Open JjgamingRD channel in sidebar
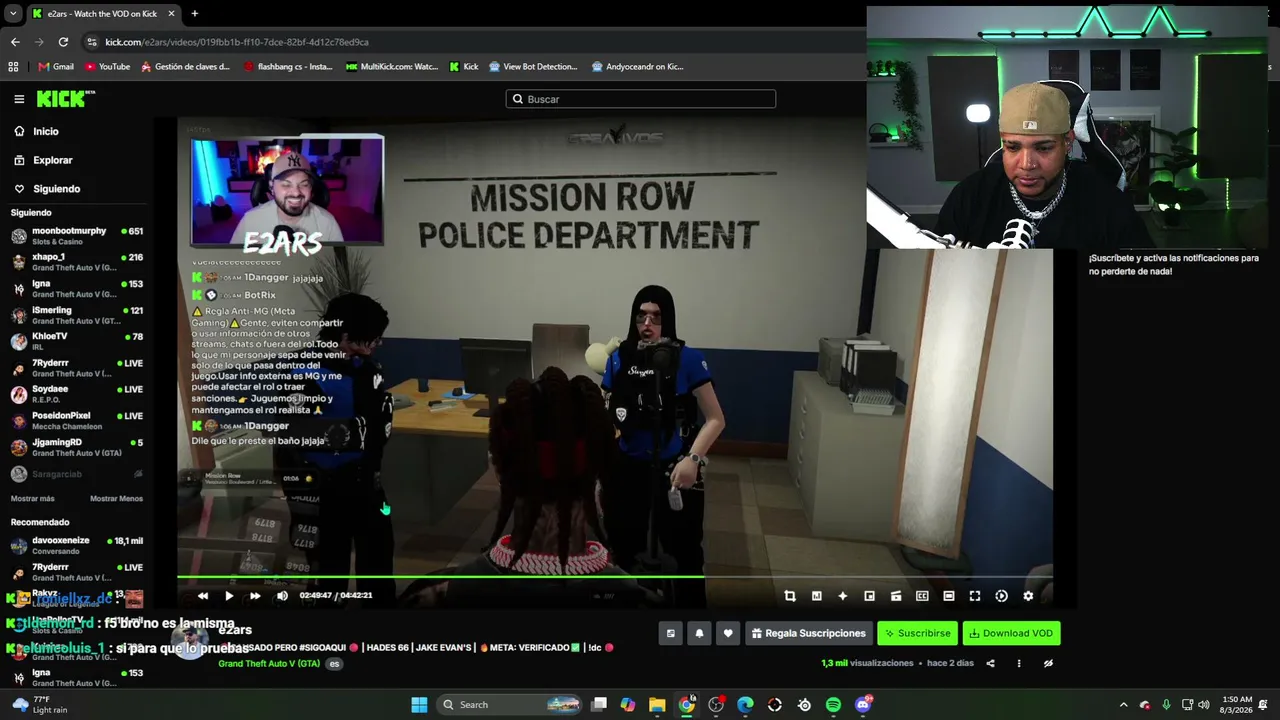 [x=77, y=447]
